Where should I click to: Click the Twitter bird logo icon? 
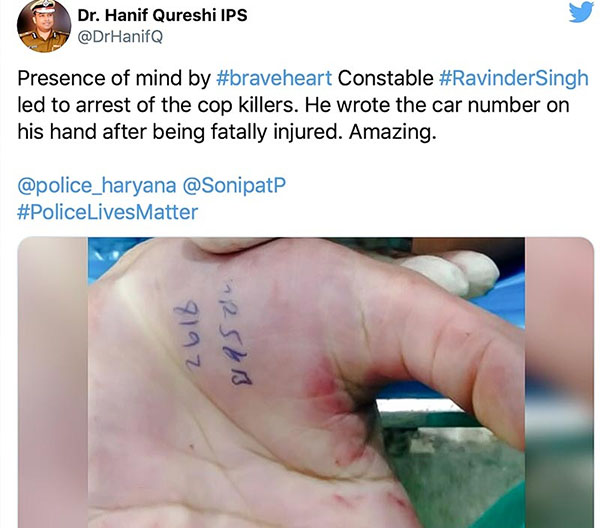coord(580,13)
